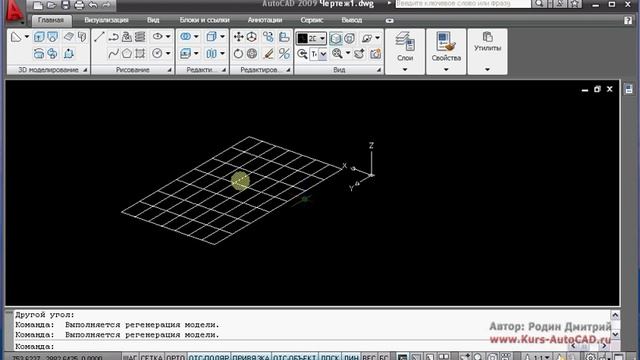Open the Свойства panel dropdown
Viewport: 640px width, 360px height.
point(446,69)
